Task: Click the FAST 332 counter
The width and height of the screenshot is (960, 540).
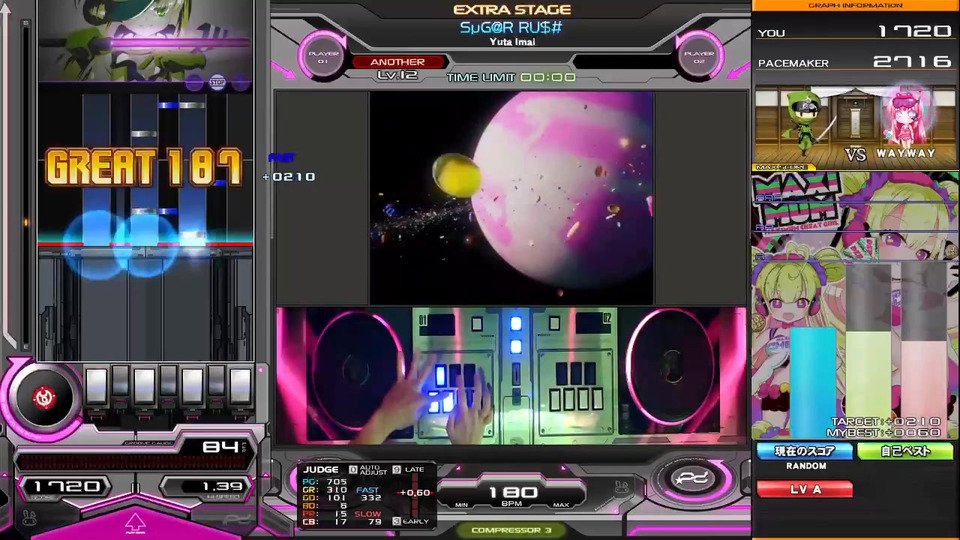Action: [369, 493]
